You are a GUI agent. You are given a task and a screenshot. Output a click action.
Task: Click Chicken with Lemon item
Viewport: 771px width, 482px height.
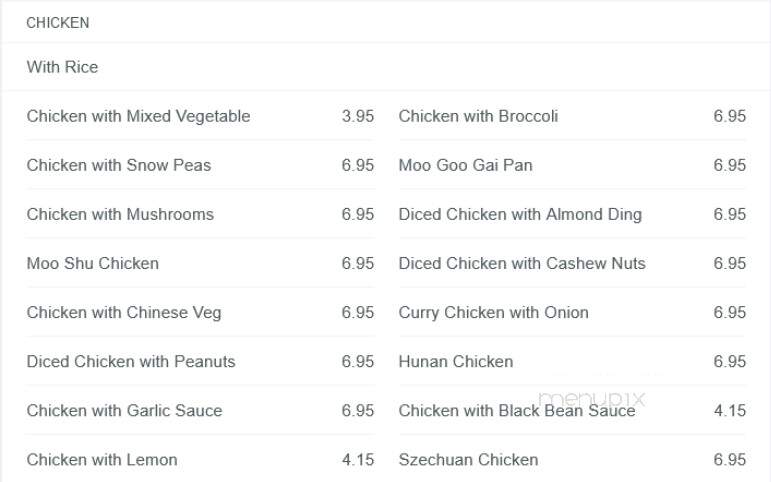coord(102,460)
